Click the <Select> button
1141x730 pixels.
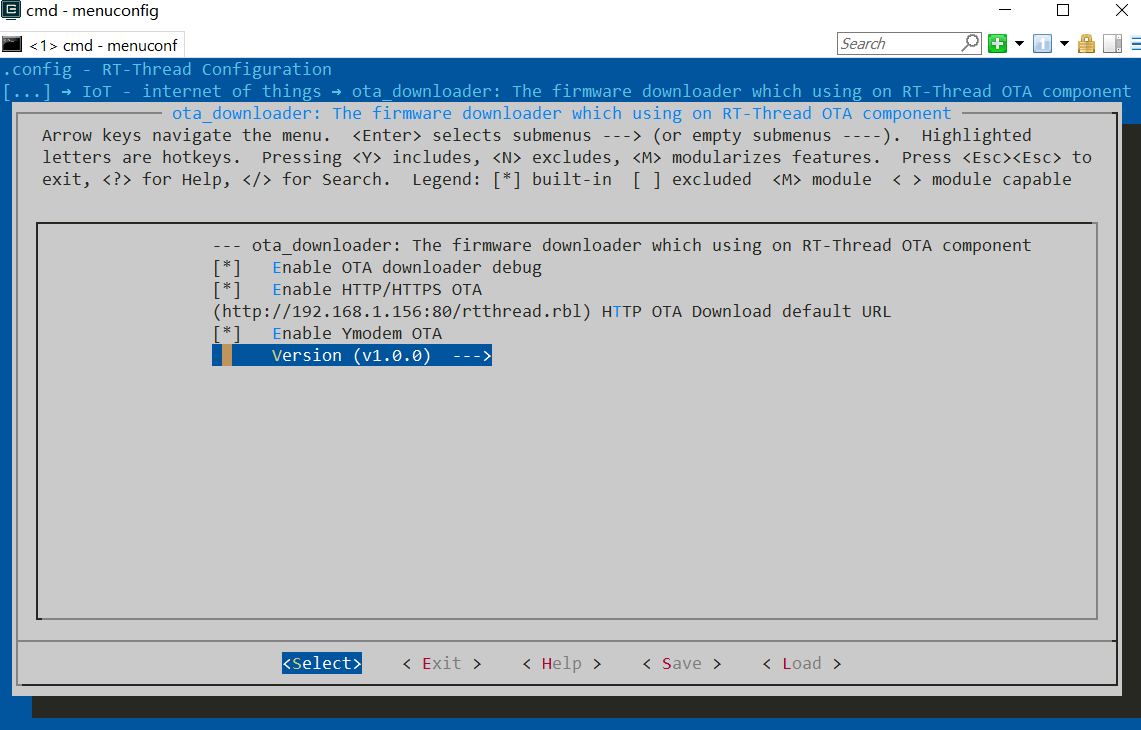pos(322,663)
